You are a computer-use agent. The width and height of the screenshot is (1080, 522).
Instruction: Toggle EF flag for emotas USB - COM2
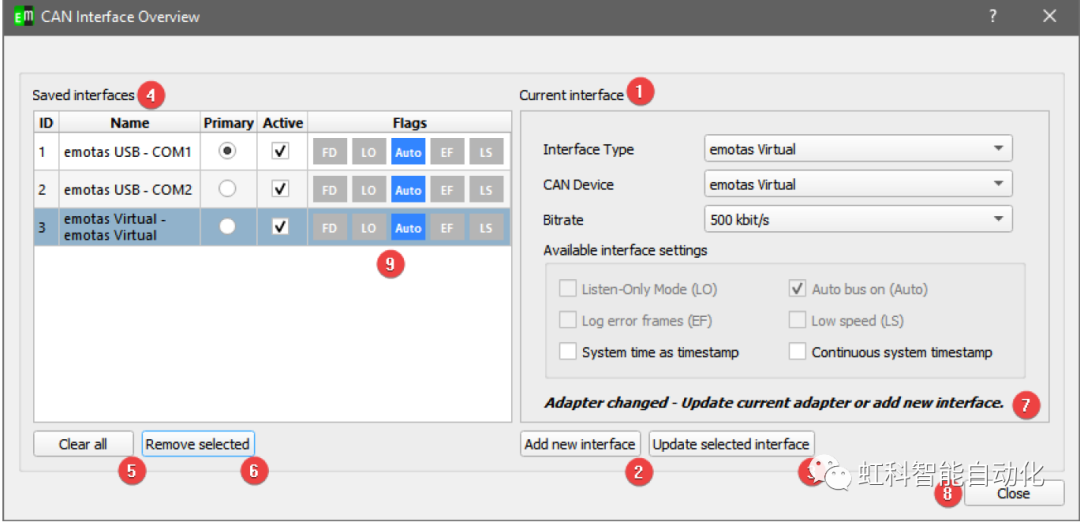pyautogui.click(x=447, y=190)
